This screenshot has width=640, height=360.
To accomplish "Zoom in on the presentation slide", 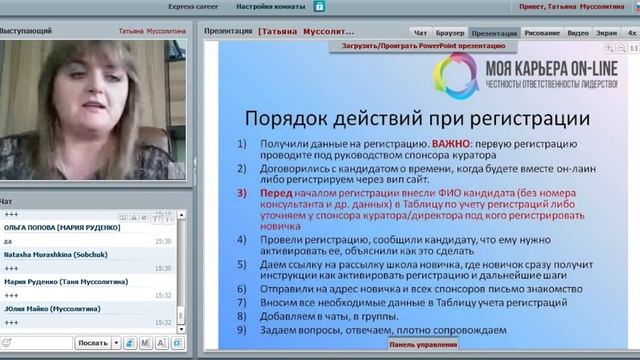I will pos(609,48).
